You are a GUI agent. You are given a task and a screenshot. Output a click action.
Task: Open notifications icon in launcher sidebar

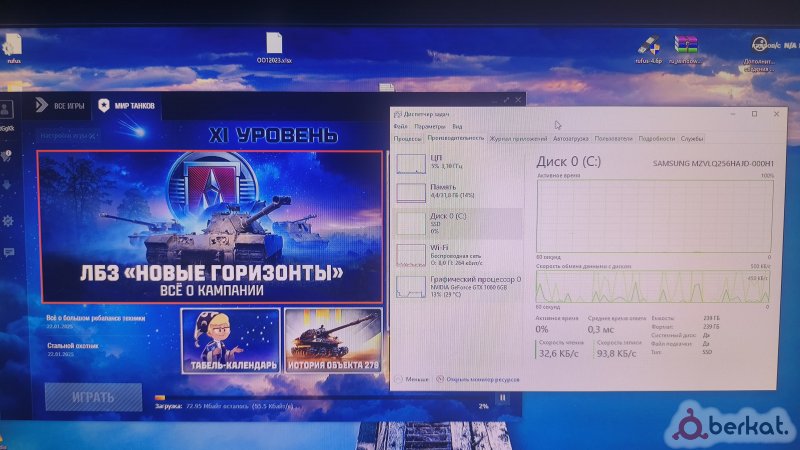[x=7, y=156]
